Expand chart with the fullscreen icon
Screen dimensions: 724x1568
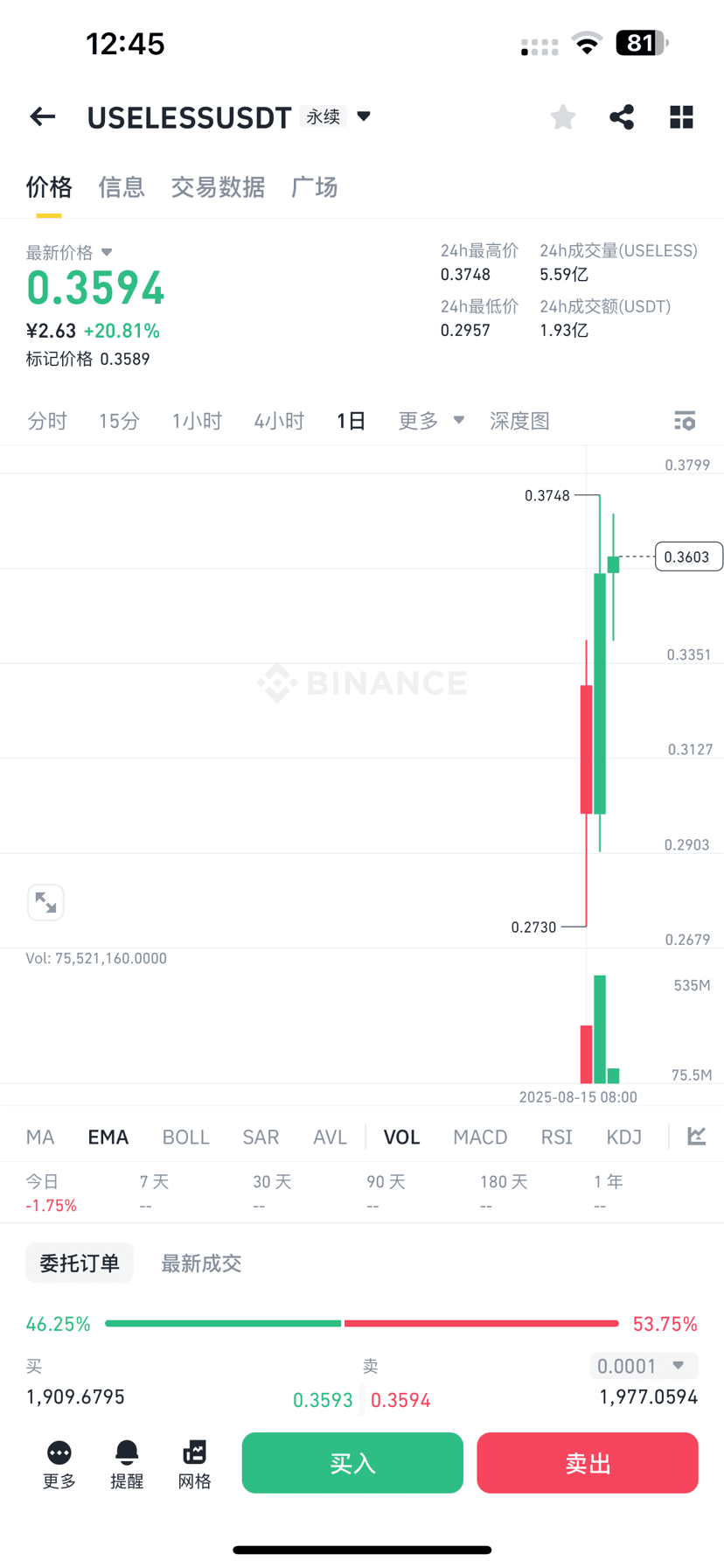pyautogui.click(x=45, y=902)
